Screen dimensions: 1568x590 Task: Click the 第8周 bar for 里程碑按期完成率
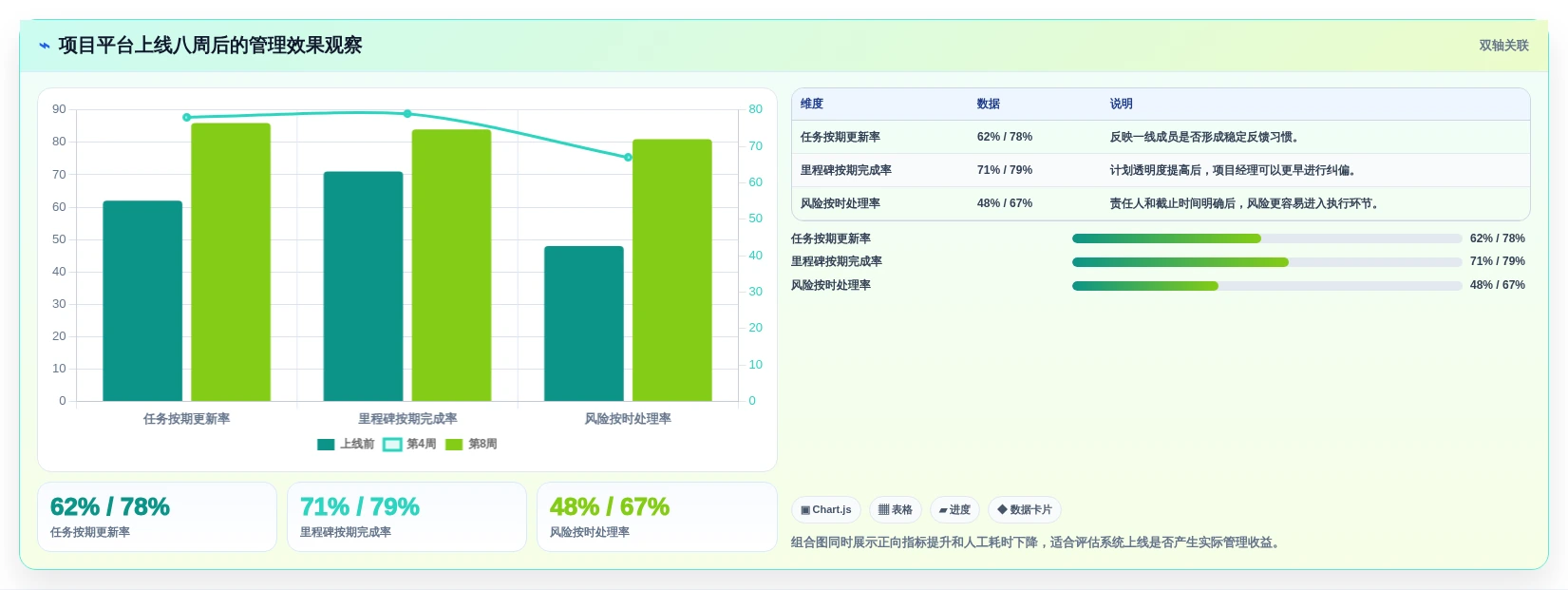[451, 265]
